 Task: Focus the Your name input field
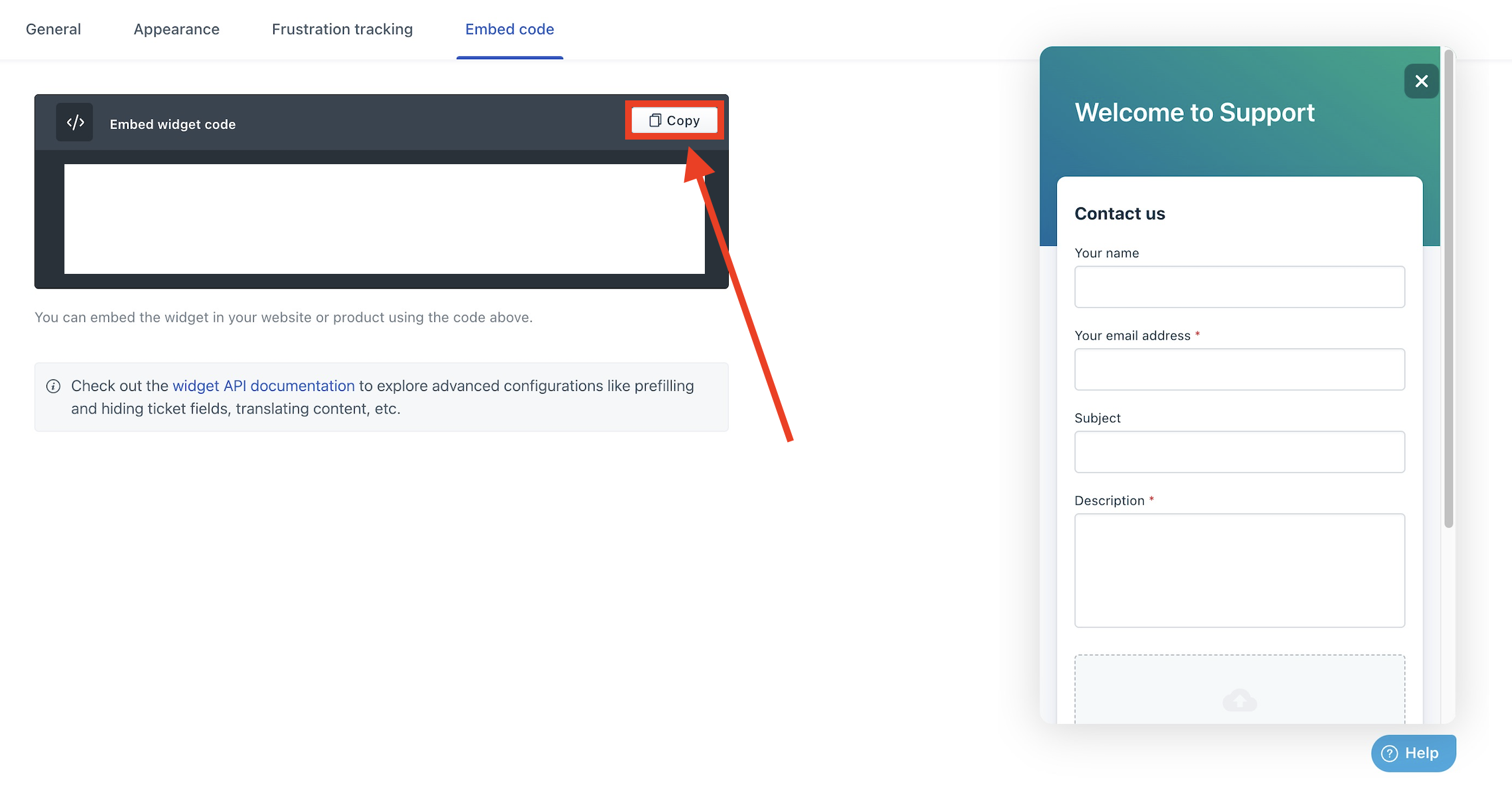1239,287
